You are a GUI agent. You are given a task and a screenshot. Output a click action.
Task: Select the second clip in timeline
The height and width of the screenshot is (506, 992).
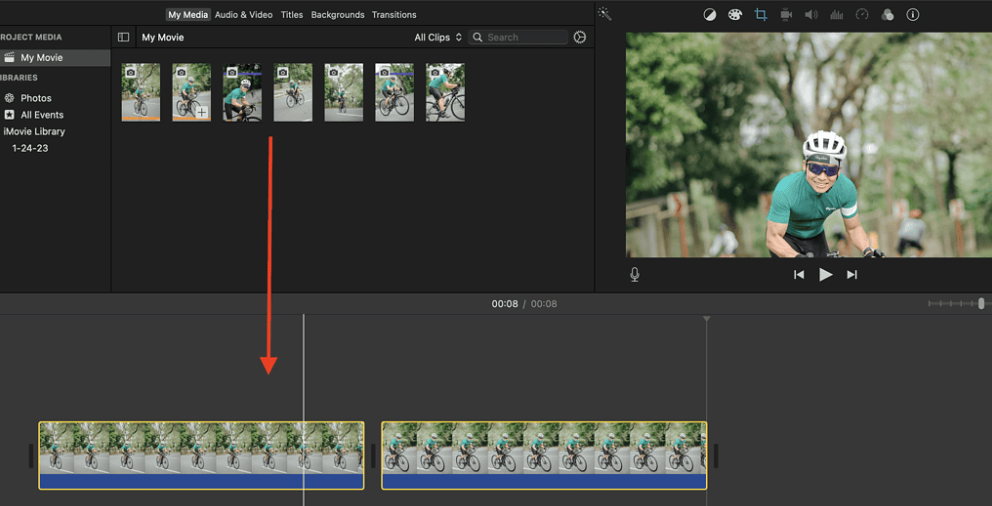point(544,455)
